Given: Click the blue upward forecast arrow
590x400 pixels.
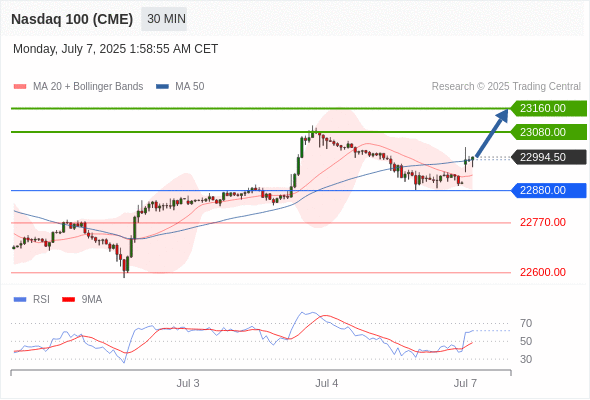Looking at the screenshot, I should coord(492,133).
